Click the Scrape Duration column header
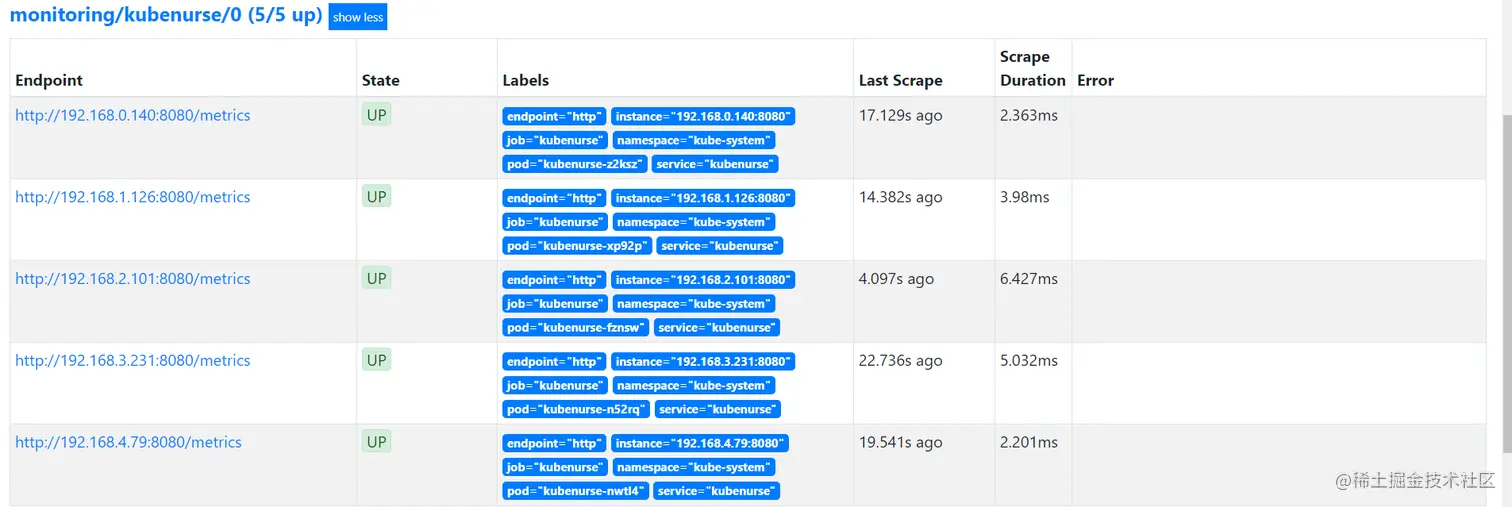The width and height of the screenshot is (1512, 507). [1033, 68]
